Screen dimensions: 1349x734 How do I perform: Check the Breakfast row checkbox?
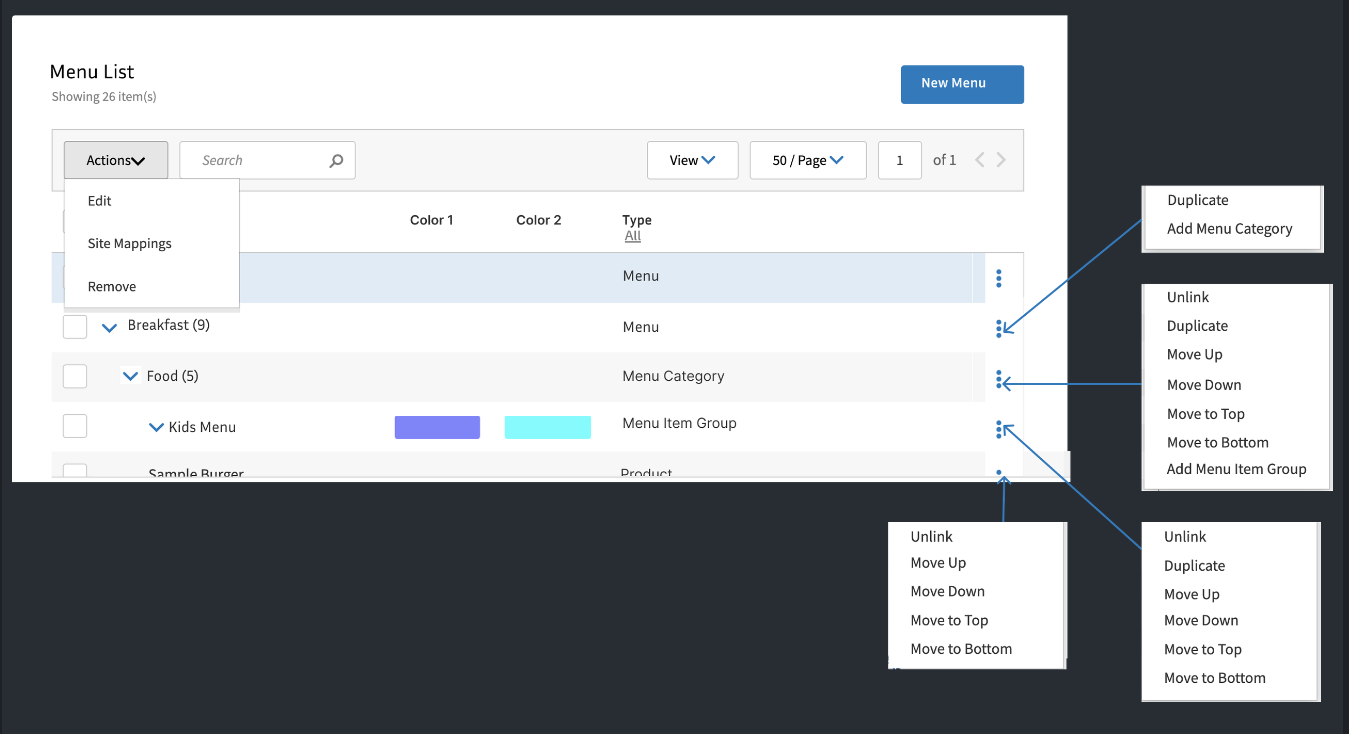coord(75,326)
